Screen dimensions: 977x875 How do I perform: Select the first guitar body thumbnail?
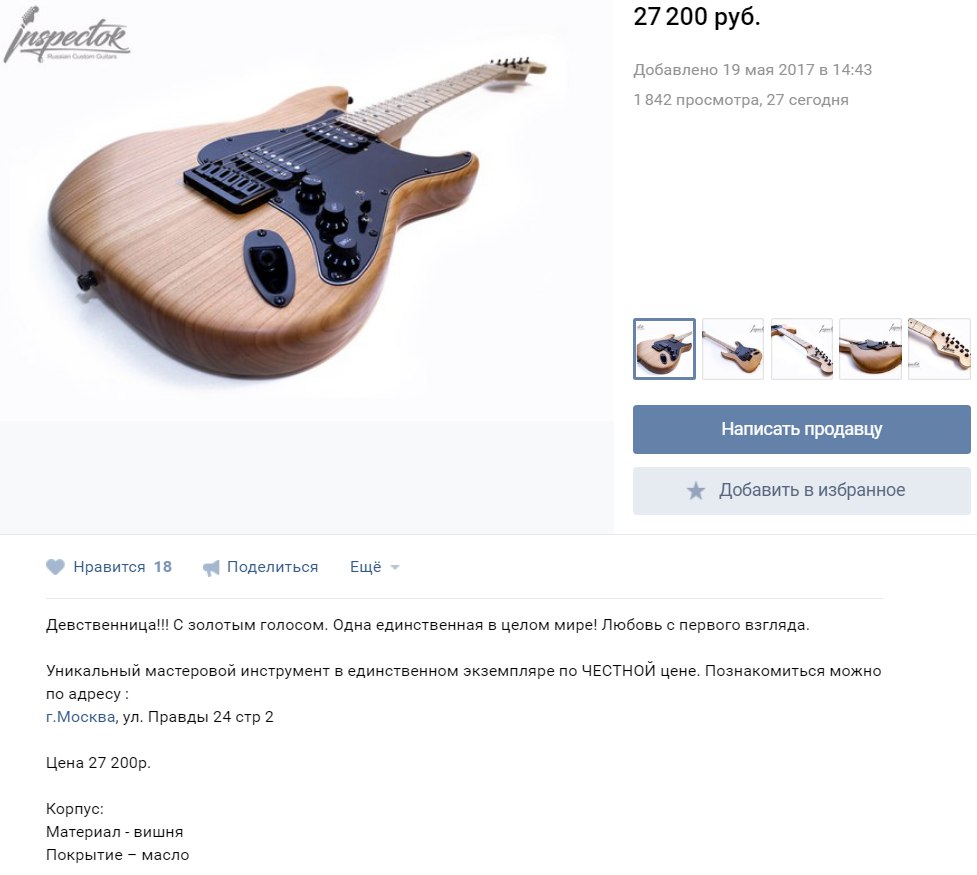pyautogui.click(x=664, y=349)
